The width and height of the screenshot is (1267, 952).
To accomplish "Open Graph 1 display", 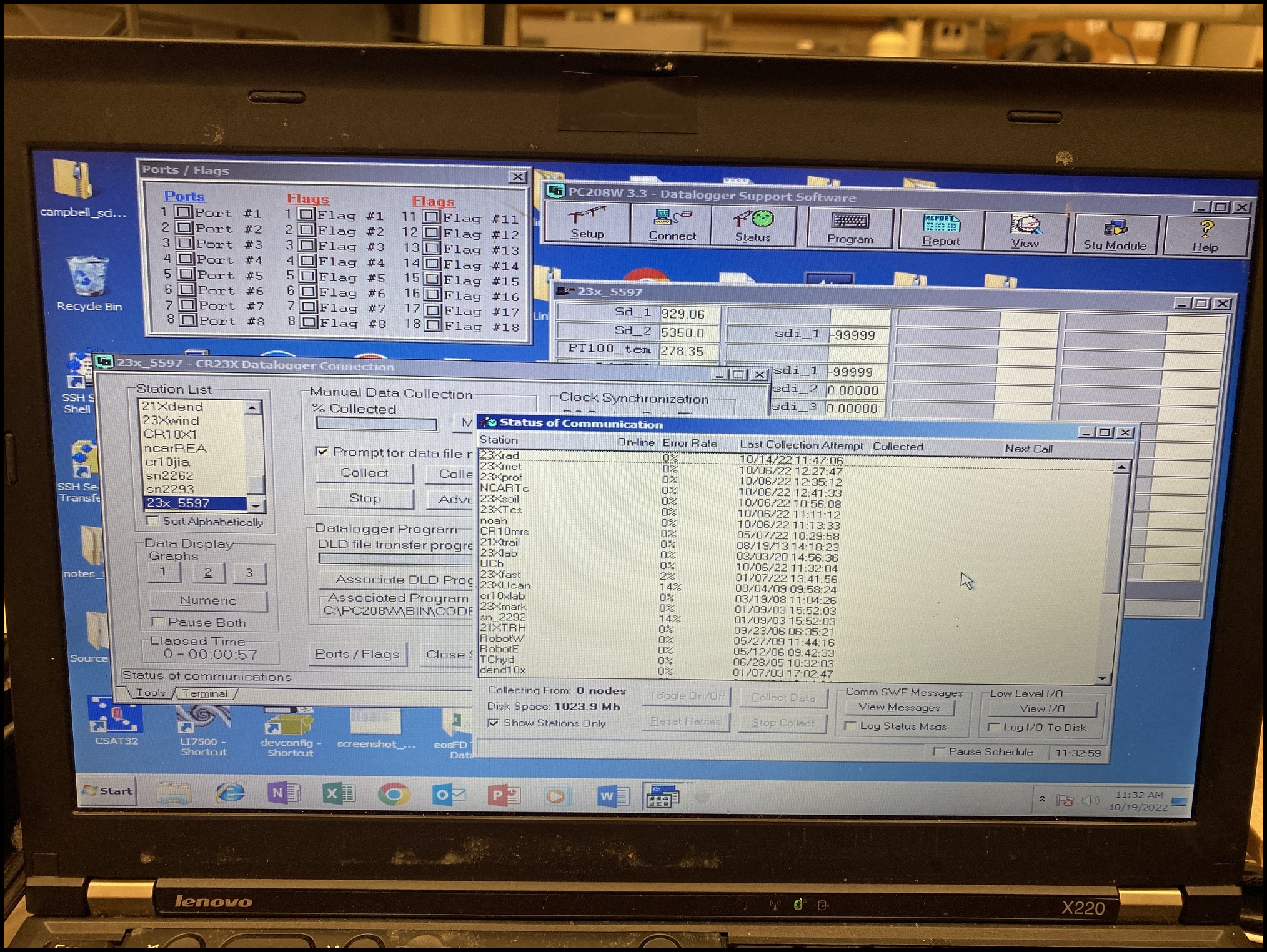I will coord(164,572).
